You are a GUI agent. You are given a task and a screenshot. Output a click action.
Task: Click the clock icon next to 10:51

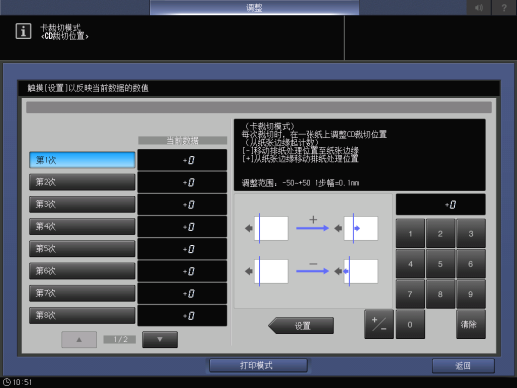7,382
